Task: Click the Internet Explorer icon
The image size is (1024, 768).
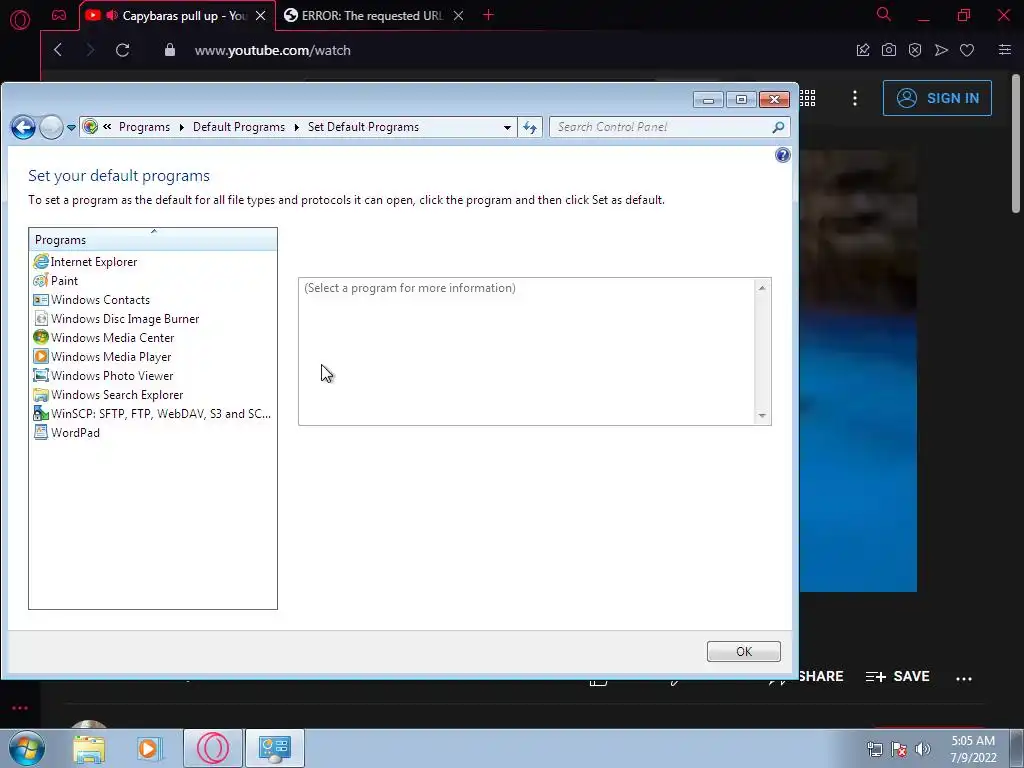Action: point(40,262)
